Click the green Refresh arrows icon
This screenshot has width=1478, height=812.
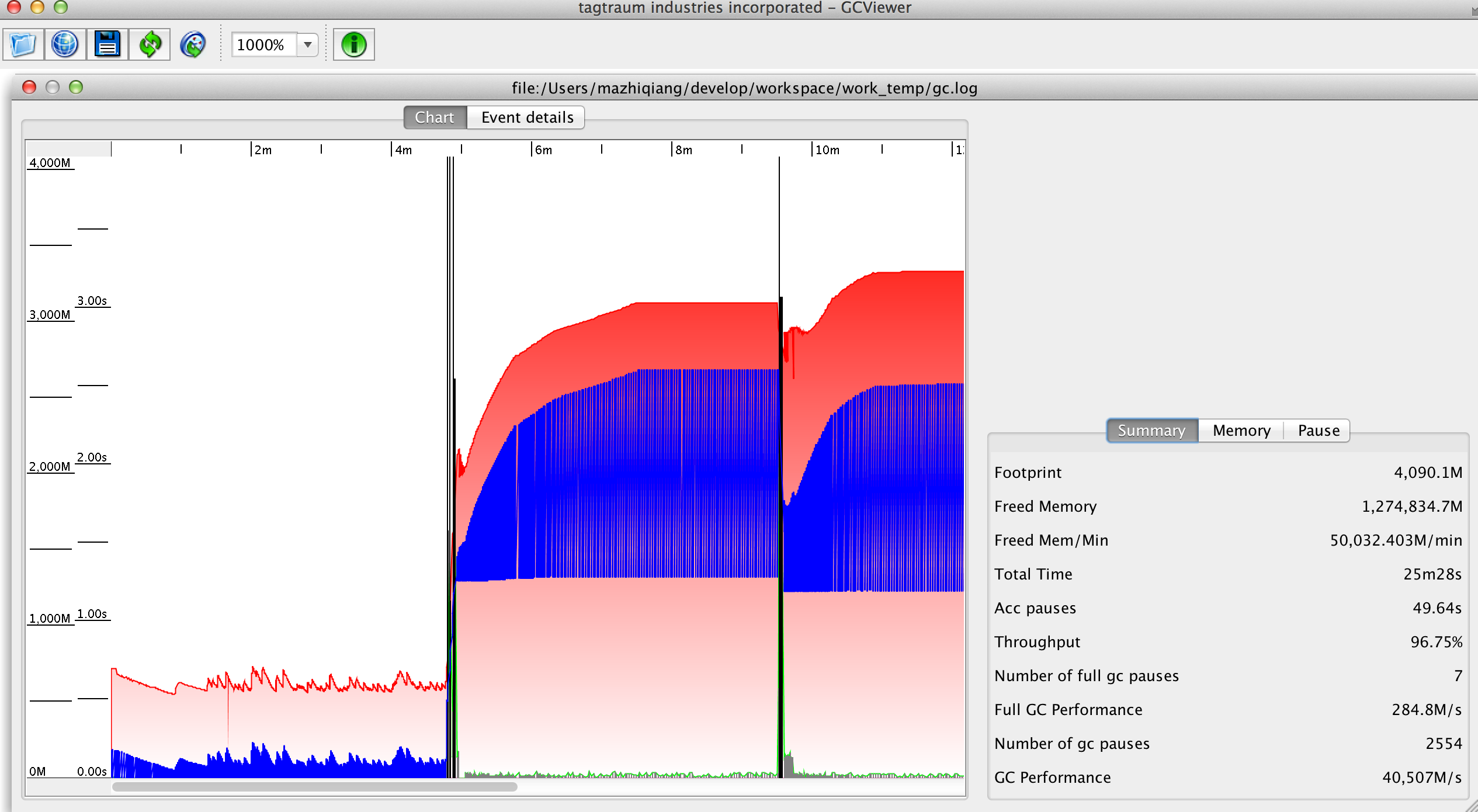(x=150, y=44)
